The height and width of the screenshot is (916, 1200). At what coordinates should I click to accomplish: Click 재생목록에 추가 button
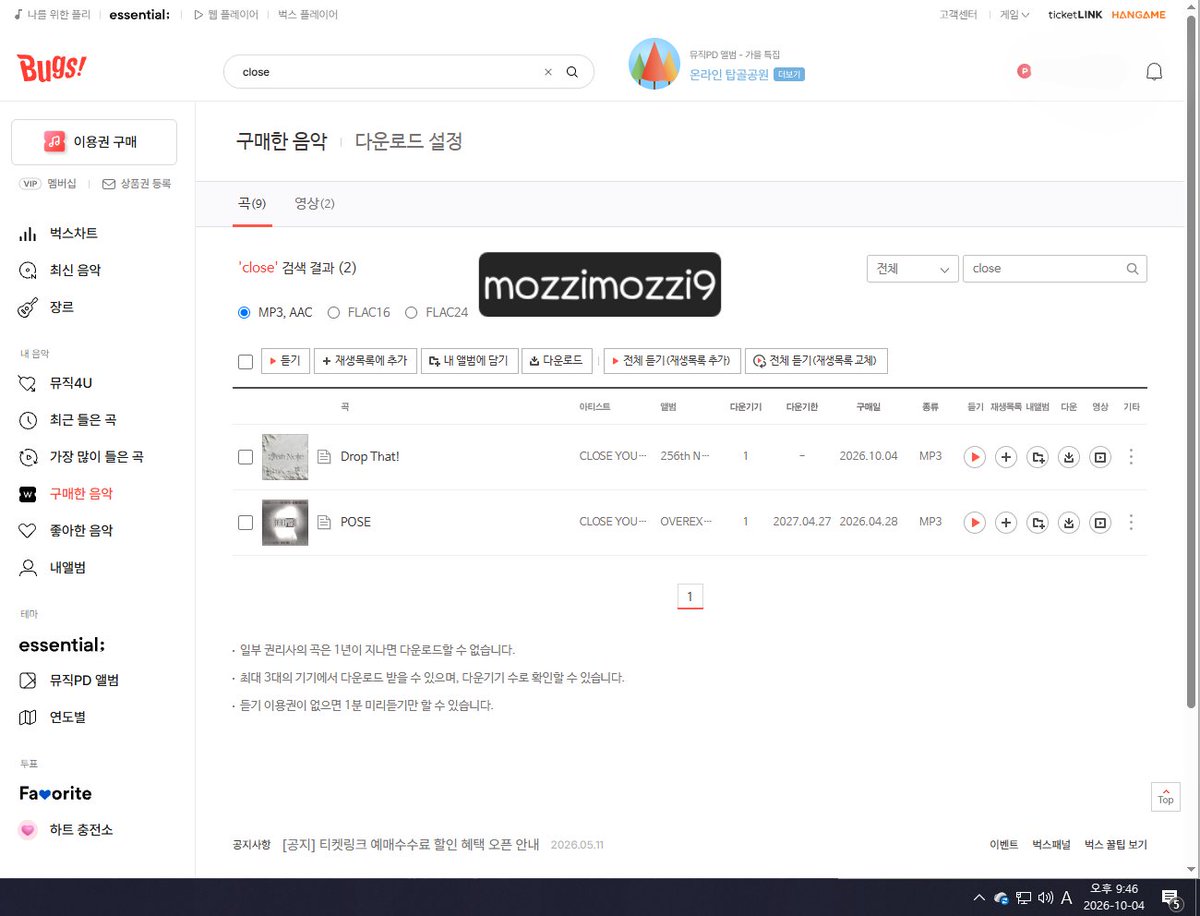coord(365,361)
